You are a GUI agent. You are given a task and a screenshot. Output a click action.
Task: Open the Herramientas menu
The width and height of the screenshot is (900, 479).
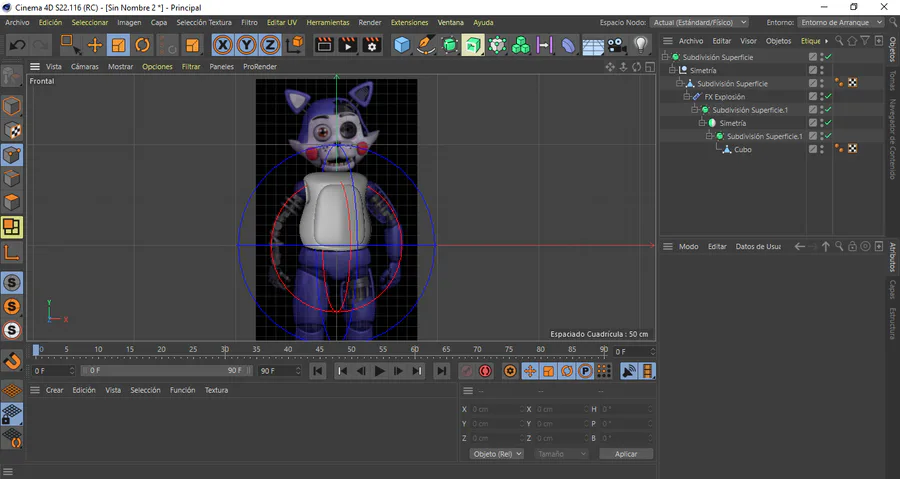pyautogui.click(x=328, y=22)
